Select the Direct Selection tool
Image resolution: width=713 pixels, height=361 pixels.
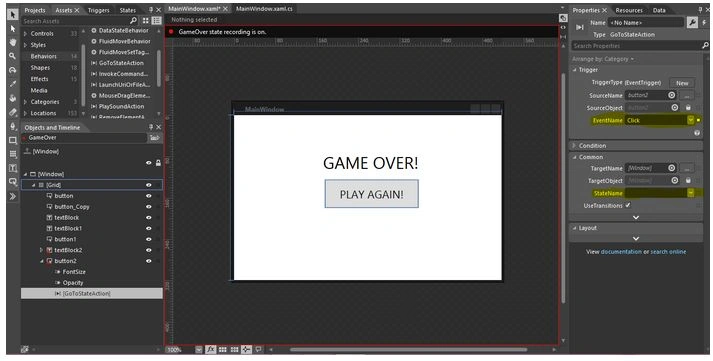(13, 29)
